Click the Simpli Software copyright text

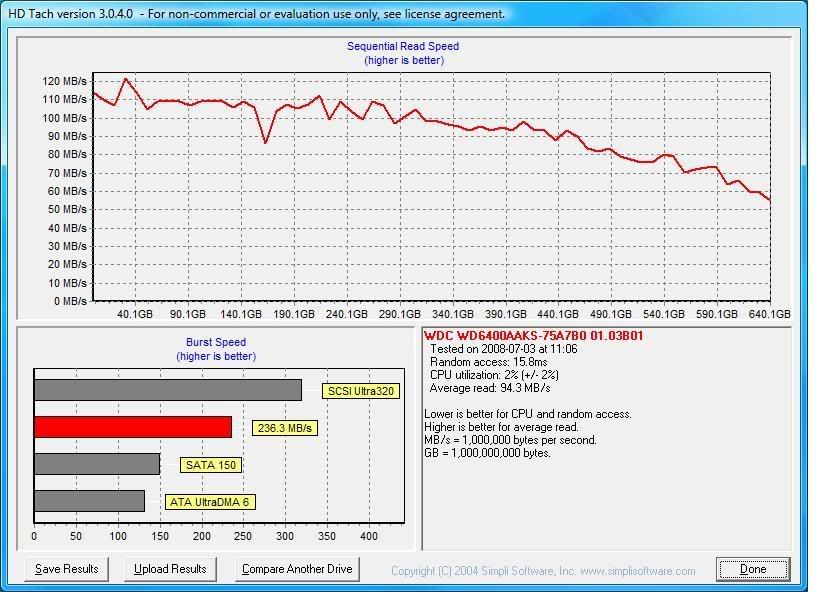coord(543,571)
